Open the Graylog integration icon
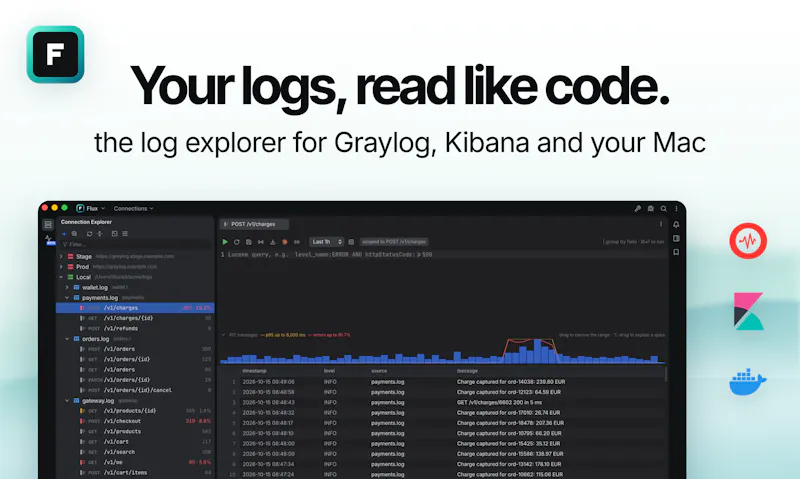This screenshot has height=479, width=800. pos(748,241)
